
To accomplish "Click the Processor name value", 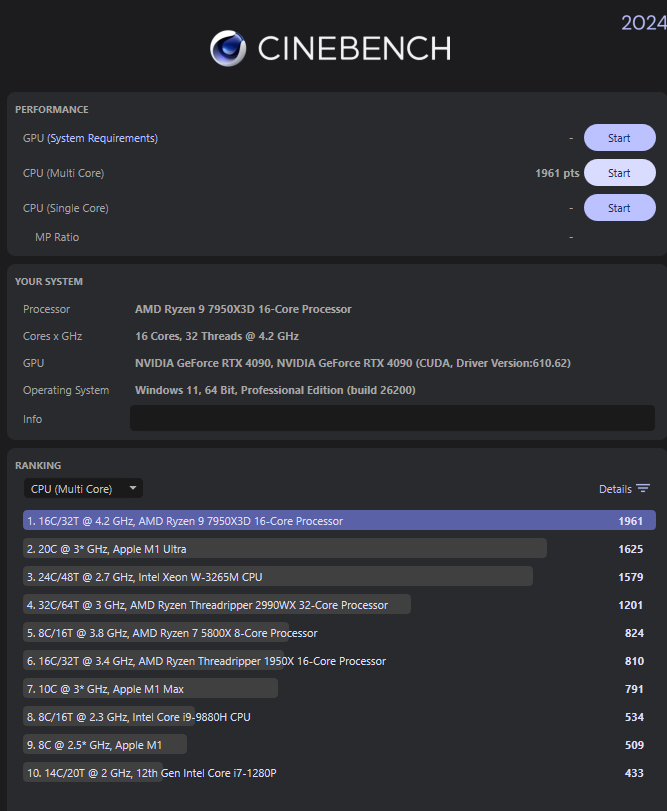I will click(243, 309).
